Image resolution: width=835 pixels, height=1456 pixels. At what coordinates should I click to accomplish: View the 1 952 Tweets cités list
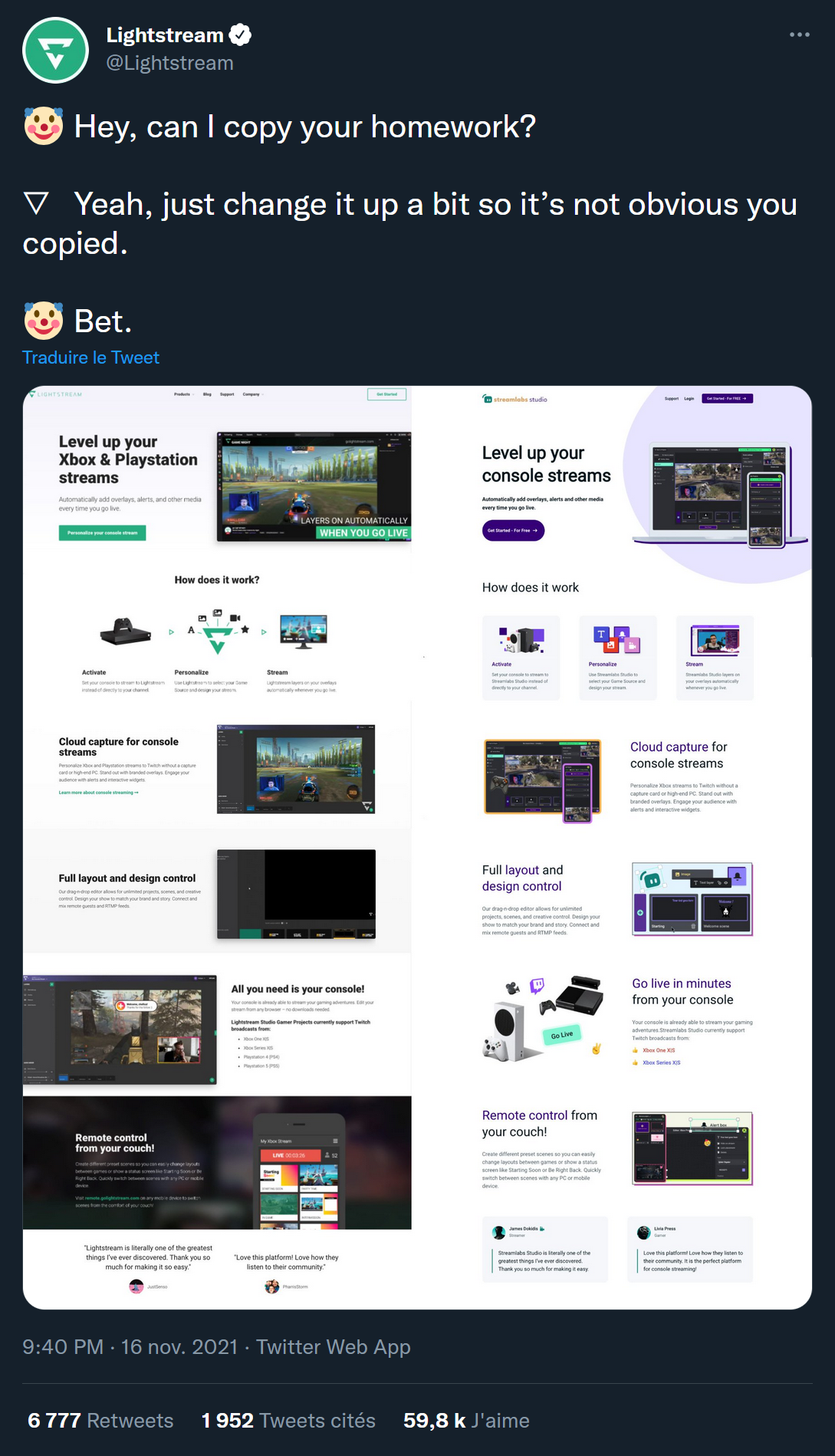click(x=288, y=1421)
